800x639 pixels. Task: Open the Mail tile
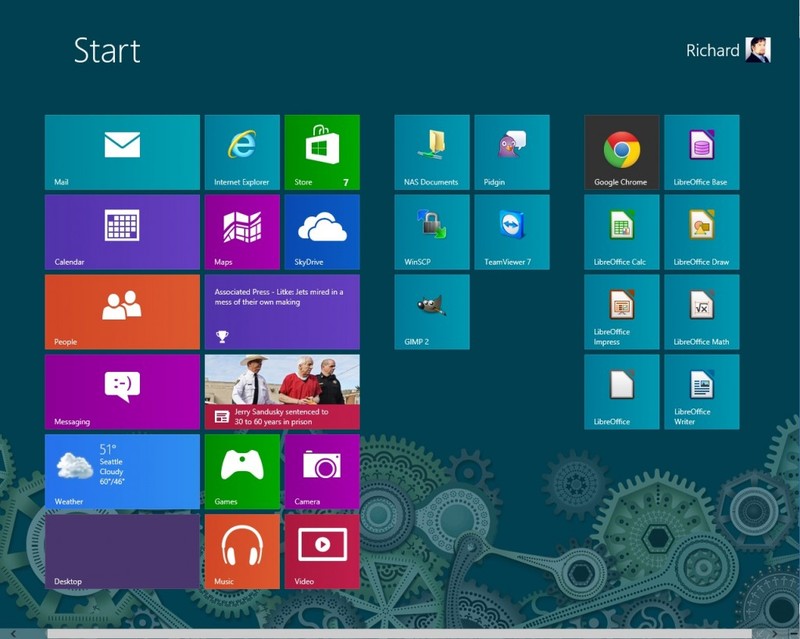(122, 151)
